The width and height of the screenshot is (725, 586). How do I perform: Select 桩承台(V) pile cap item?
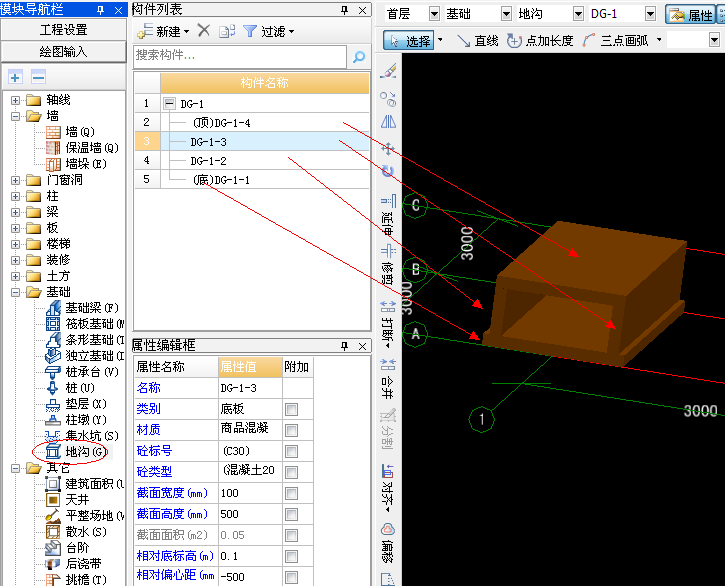coord(82,372)
